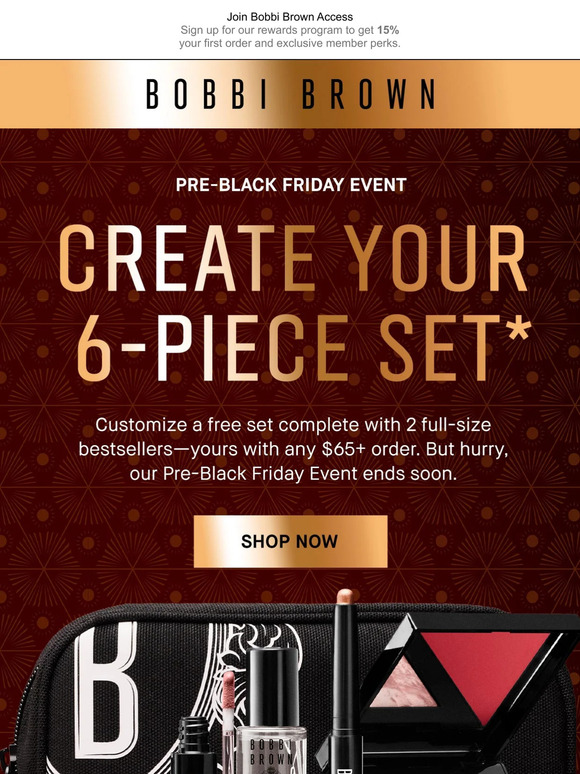Select the shimmer eyeshadow stick image
Image resolution: width=580 pixels, height=774 pixels.
click(x=344, y=681)
